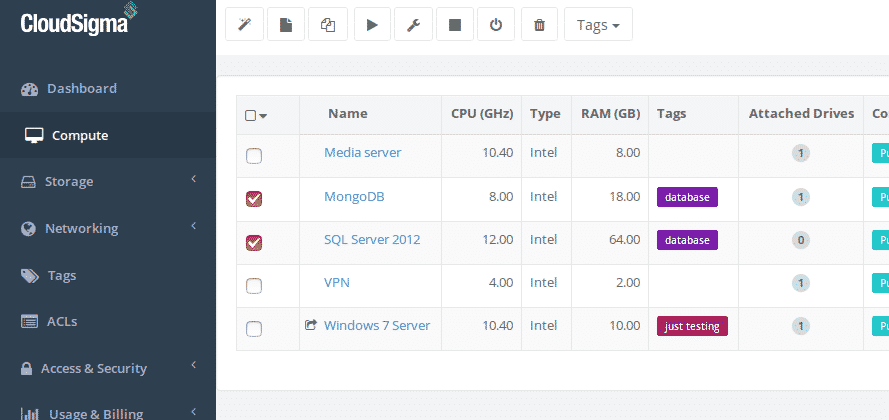Click the share icon beside Windows 7 Server

click(x=310, y=325)
